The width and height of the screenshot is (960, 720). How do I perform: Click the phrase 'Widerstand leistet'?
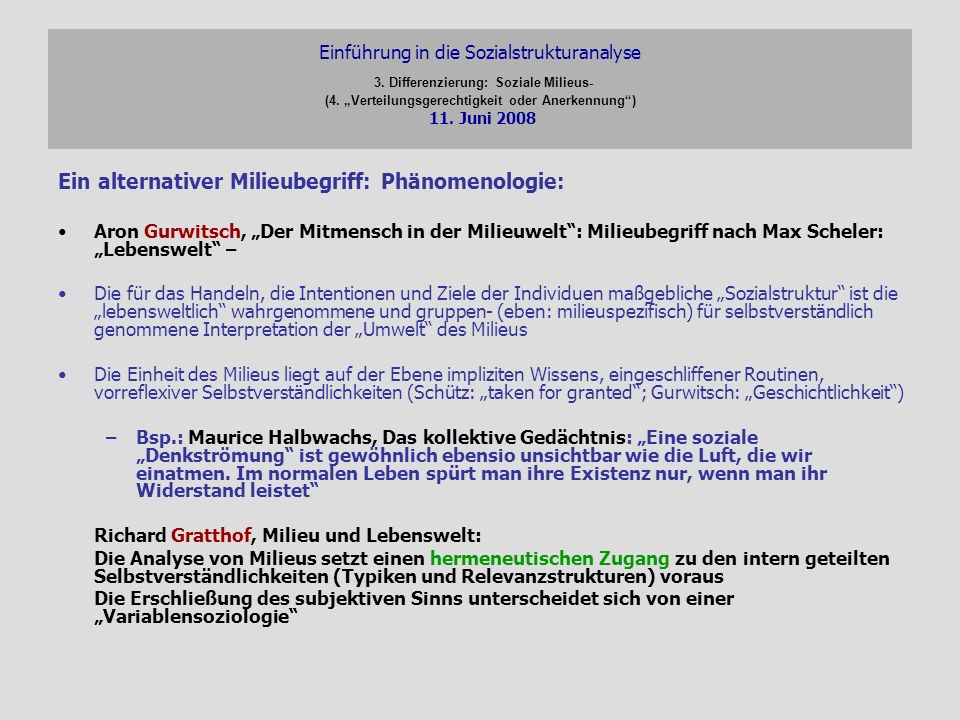(223, 491)
